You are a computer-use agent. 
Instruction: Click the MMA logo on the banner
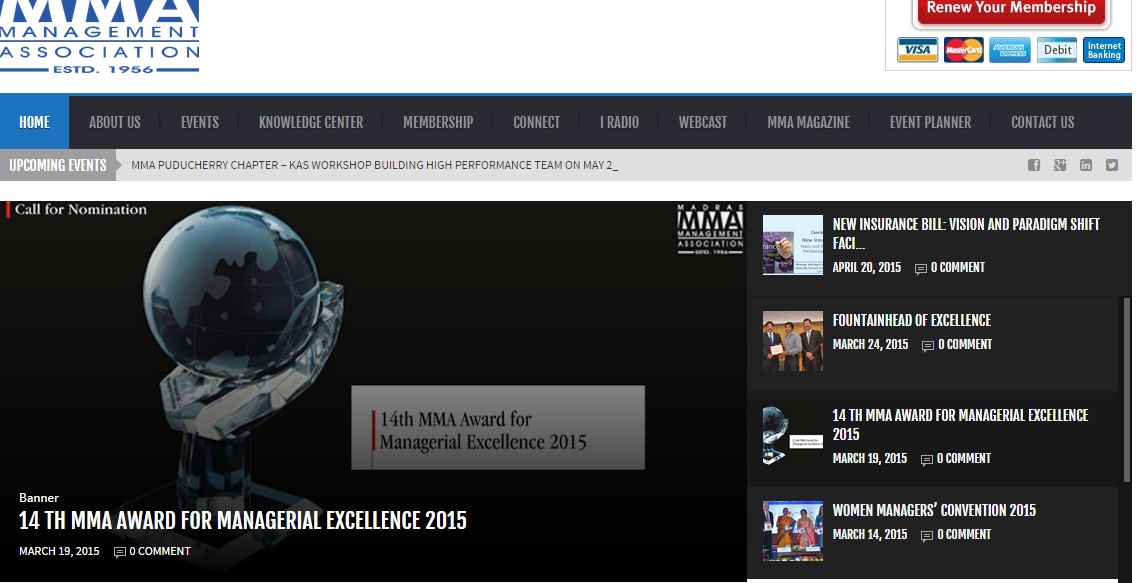coord(710,229)
